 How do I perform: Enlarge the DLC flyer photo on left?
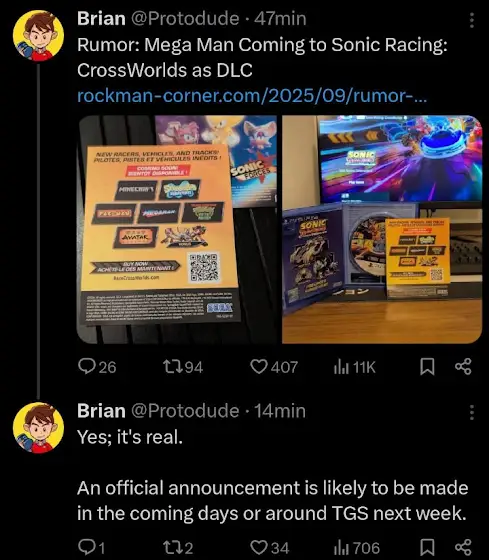point(178,229)
